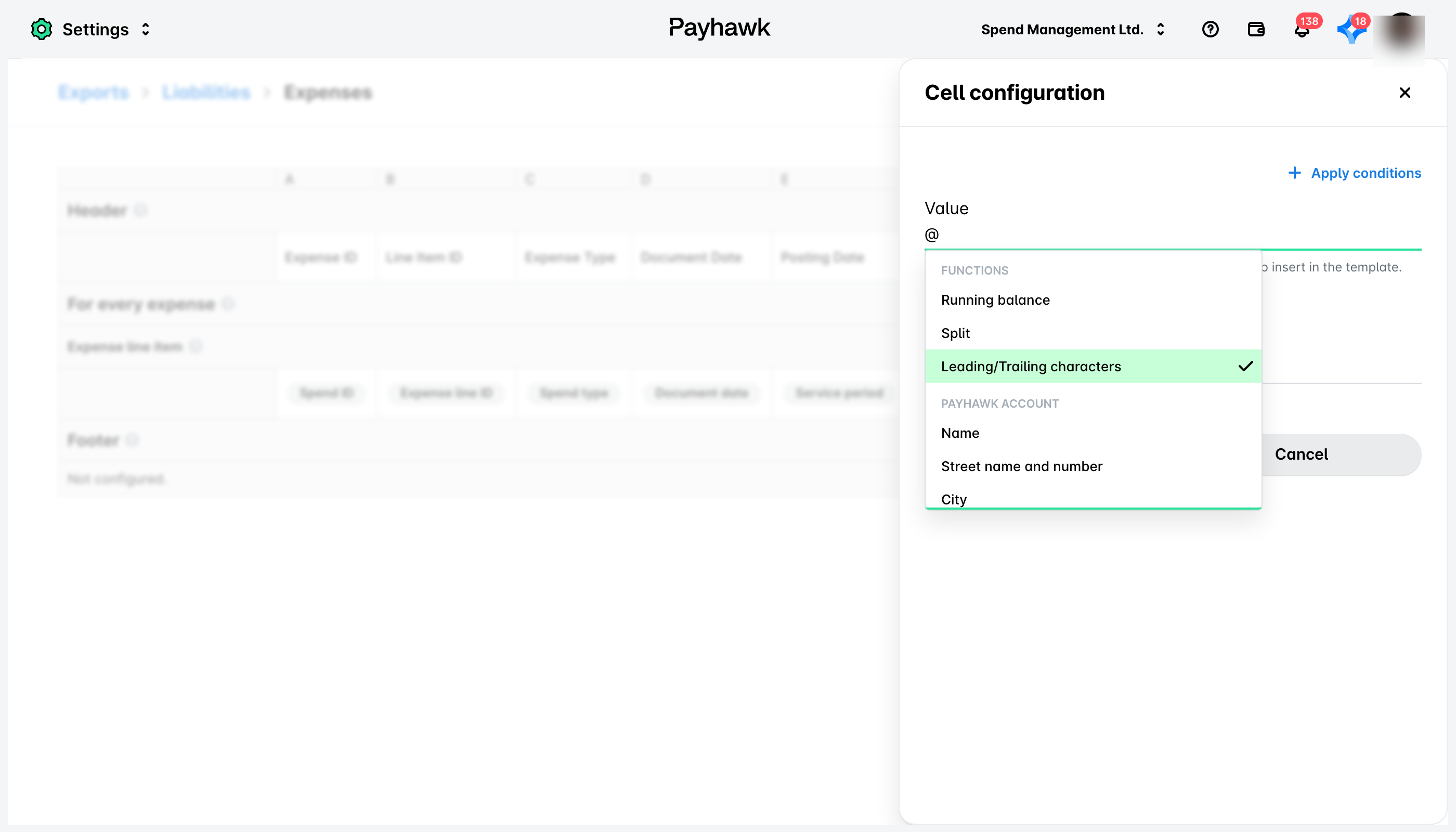
Task: Click the Not configured footer text
Action: click(116, 479)
